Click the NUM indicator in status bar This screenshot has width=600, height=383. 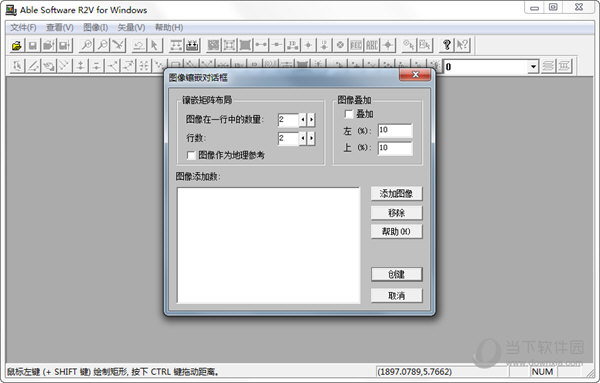coord(542,372)
